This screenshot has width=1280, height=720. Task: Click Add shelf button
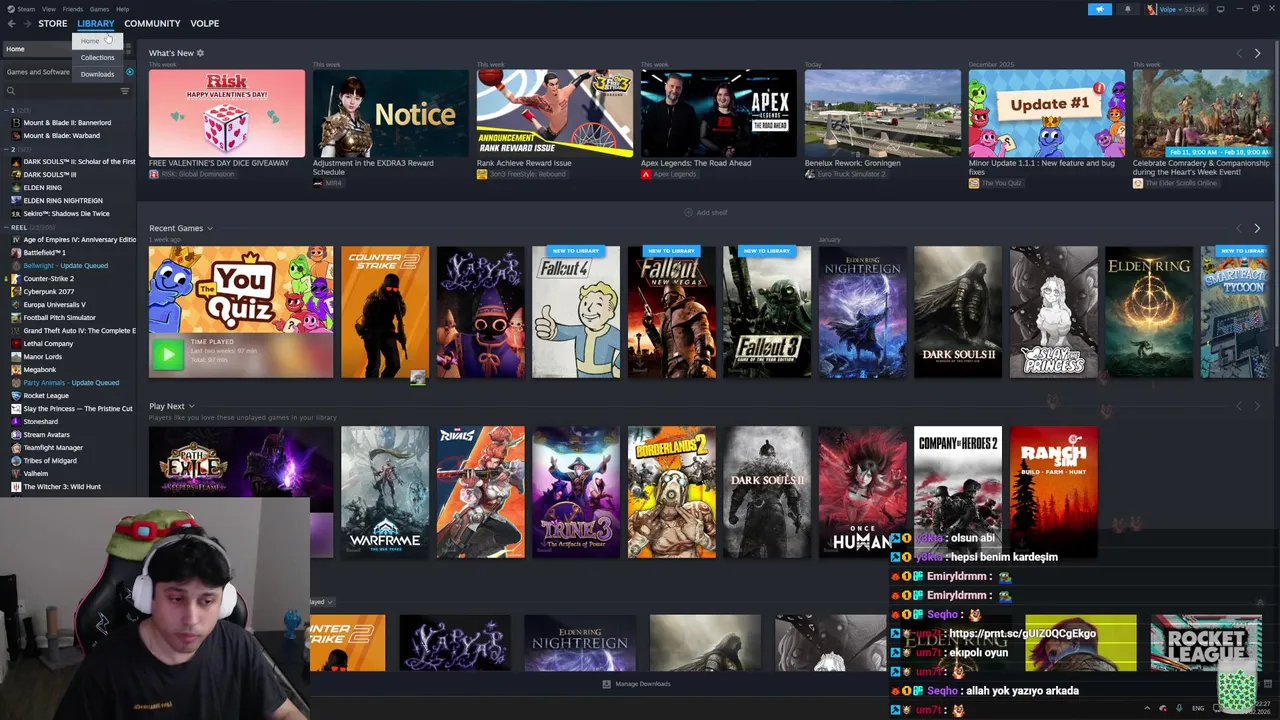pos(706,213)
